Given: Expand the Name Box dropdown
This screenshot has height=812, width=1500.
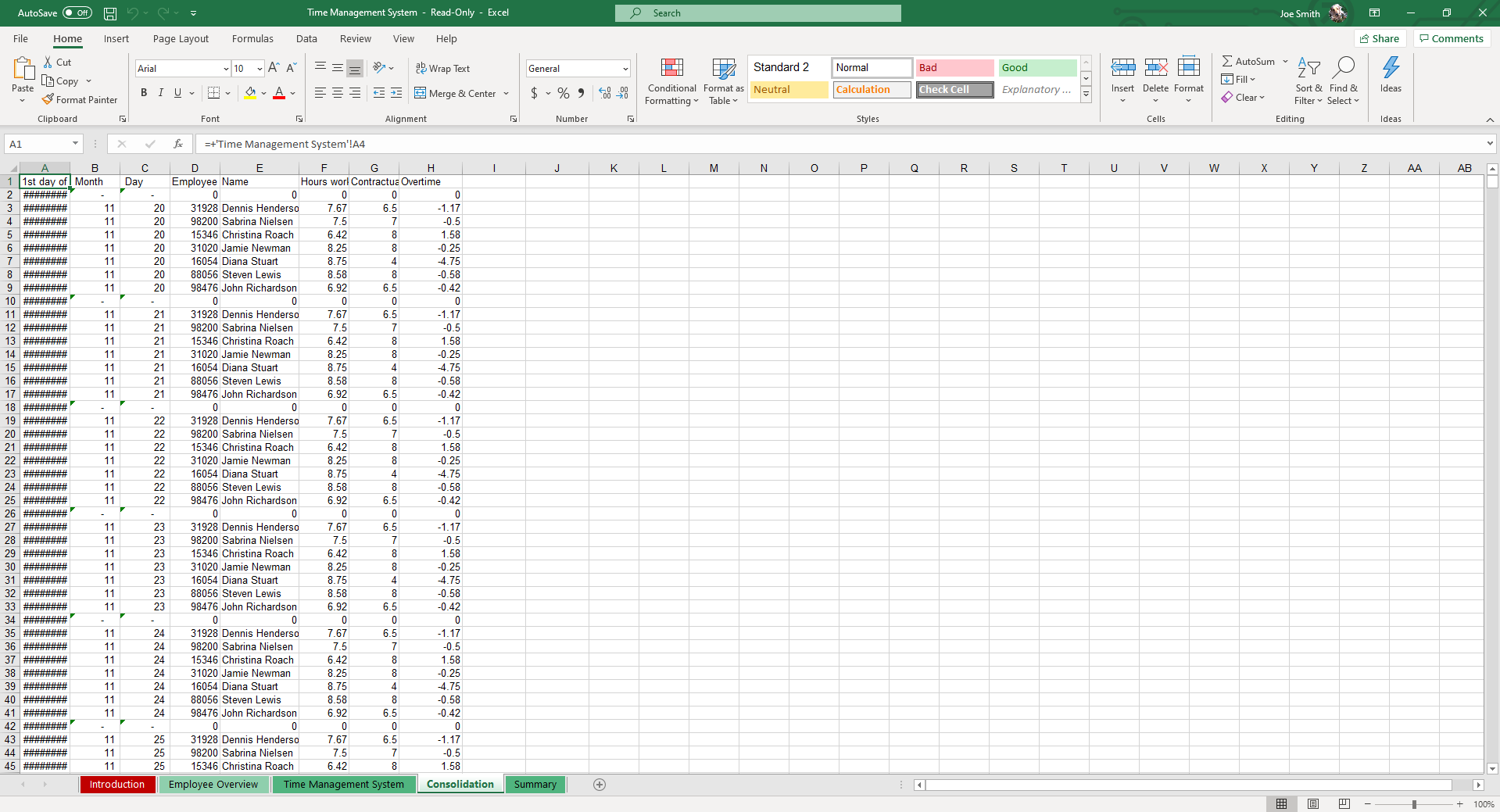Looking at the screenshot, I should point(75,144).
